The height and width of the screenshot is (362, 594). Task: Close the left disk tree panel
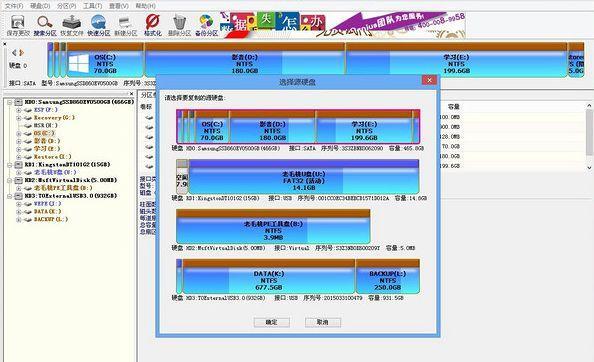(131, 94)
